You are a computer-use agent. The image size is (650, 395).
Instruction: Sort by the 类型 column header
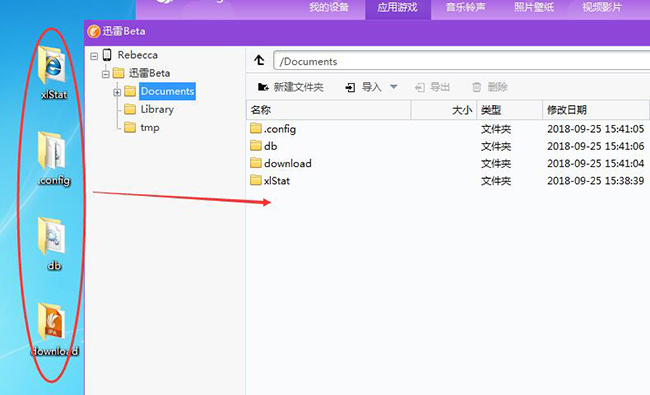510,110
